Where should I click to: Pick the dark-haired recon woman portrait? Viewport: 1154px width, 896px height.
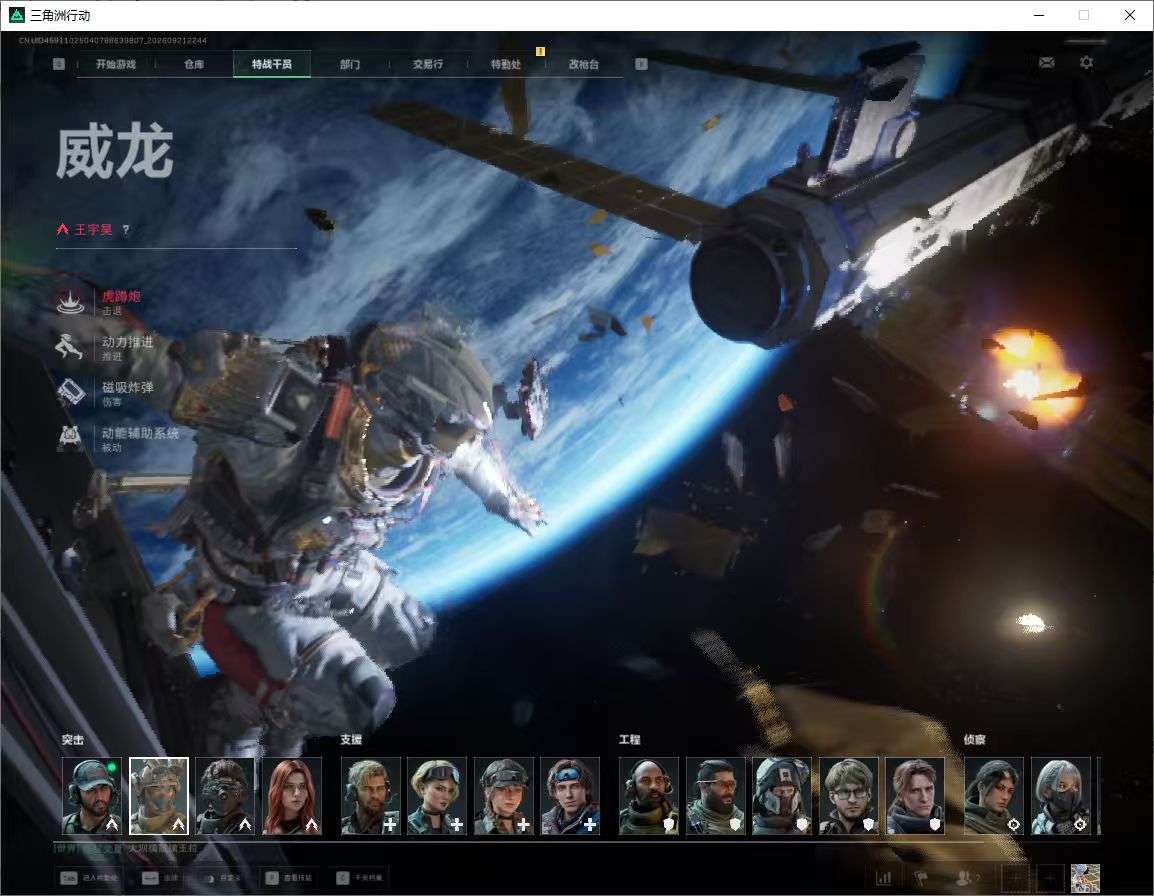pyautogui.click(x=994, y=796)
